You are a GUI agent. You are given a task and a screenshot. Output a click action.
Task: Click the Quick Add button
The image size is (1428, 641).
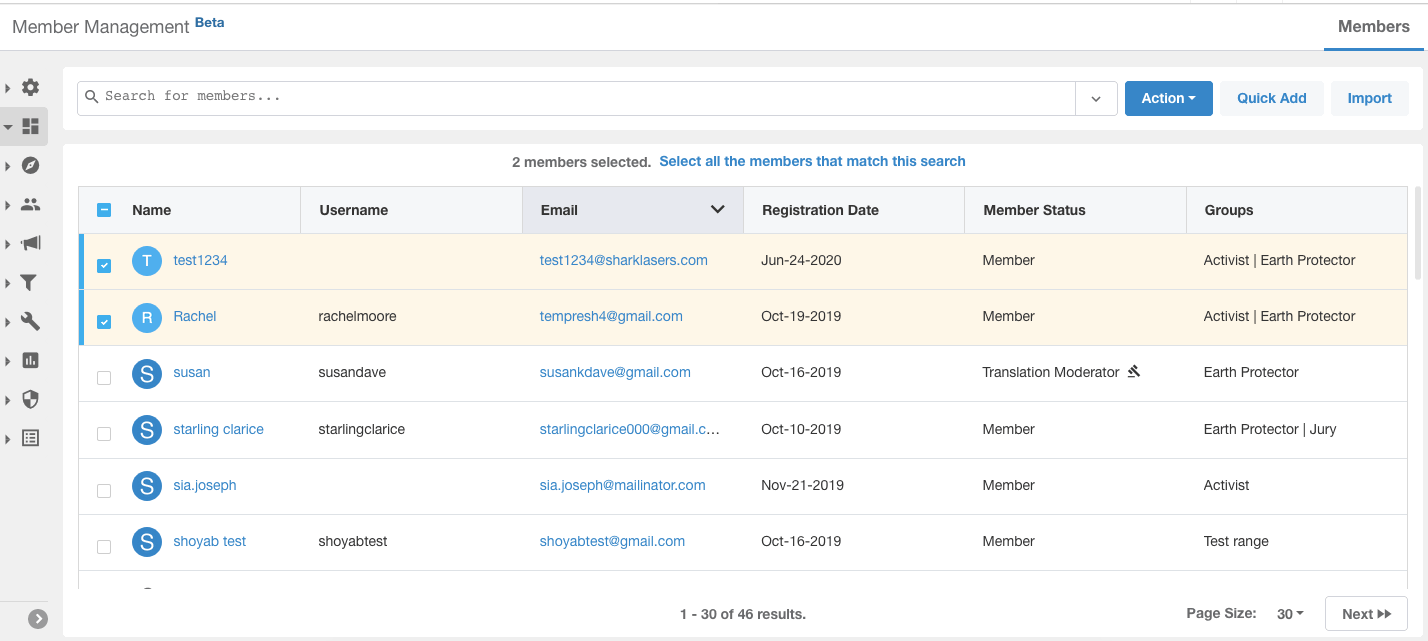[x=1272, y=98]
